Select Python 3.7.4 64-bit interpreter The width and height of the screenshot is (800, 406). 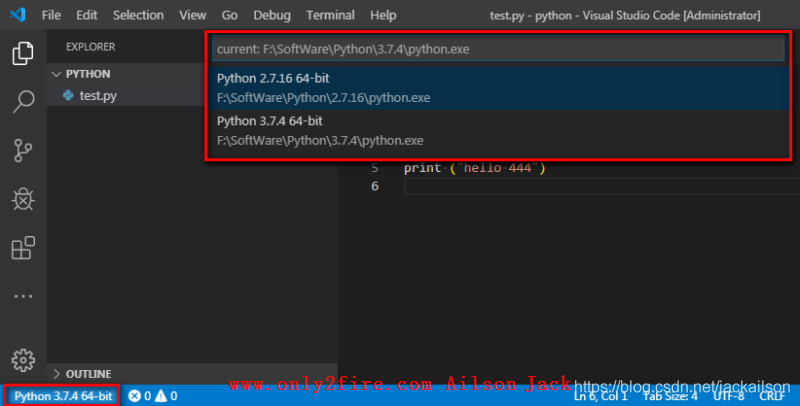[x=498, y=131]
